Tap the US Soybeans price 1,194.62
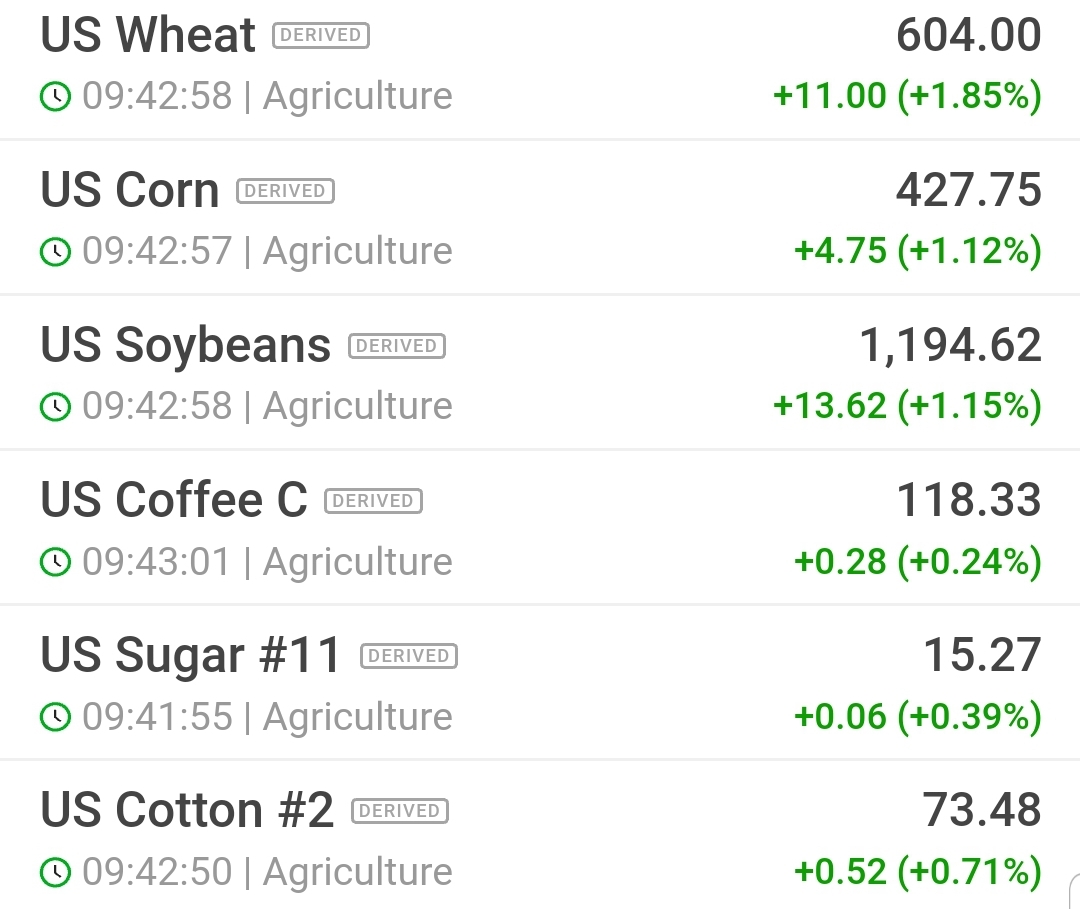Screen dimensions: 1080x909 tap(950, 346)
